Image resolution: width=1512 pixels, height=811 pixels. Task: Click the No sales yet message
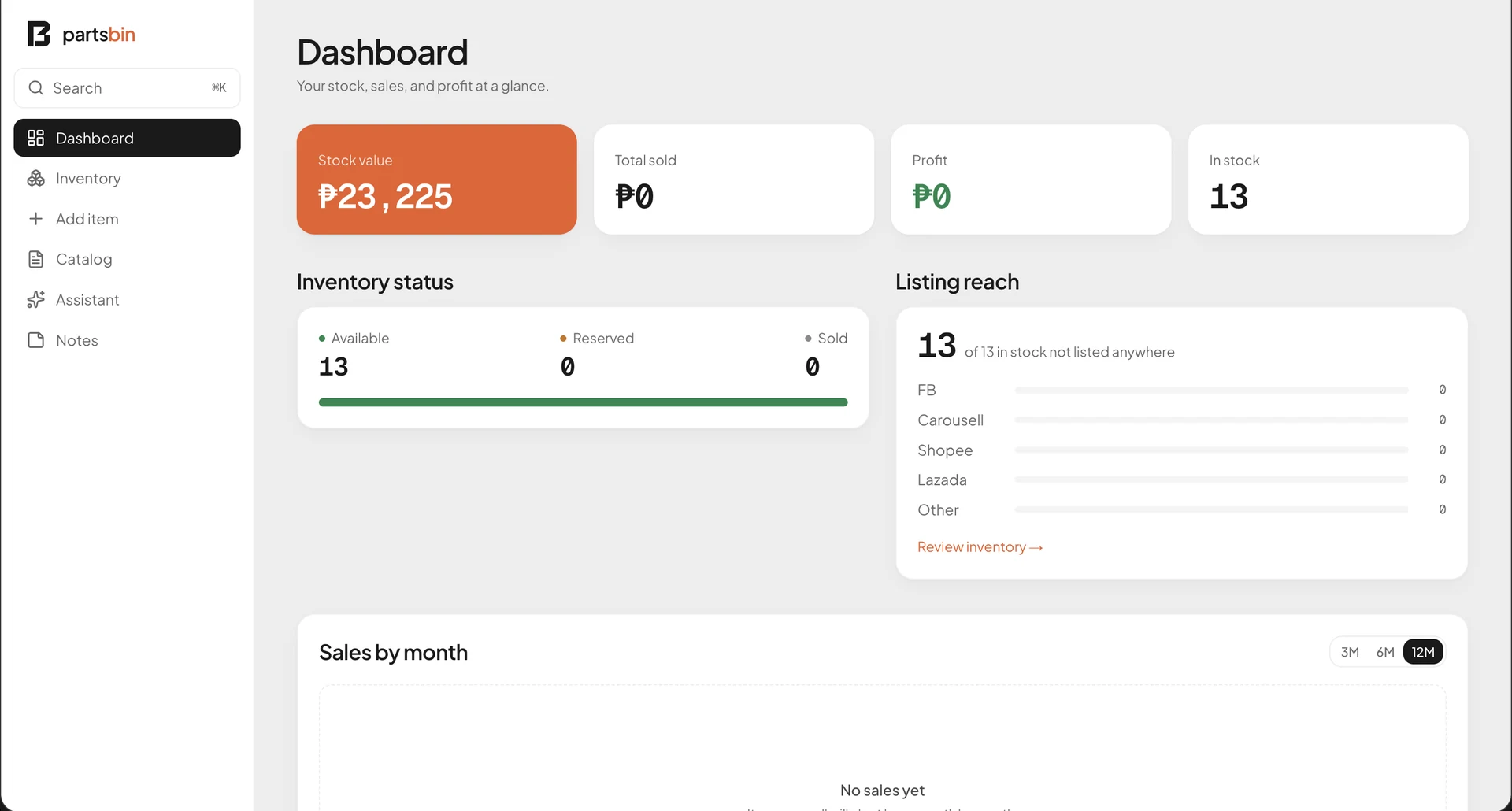pyautogui.click(x=882, y=790)
